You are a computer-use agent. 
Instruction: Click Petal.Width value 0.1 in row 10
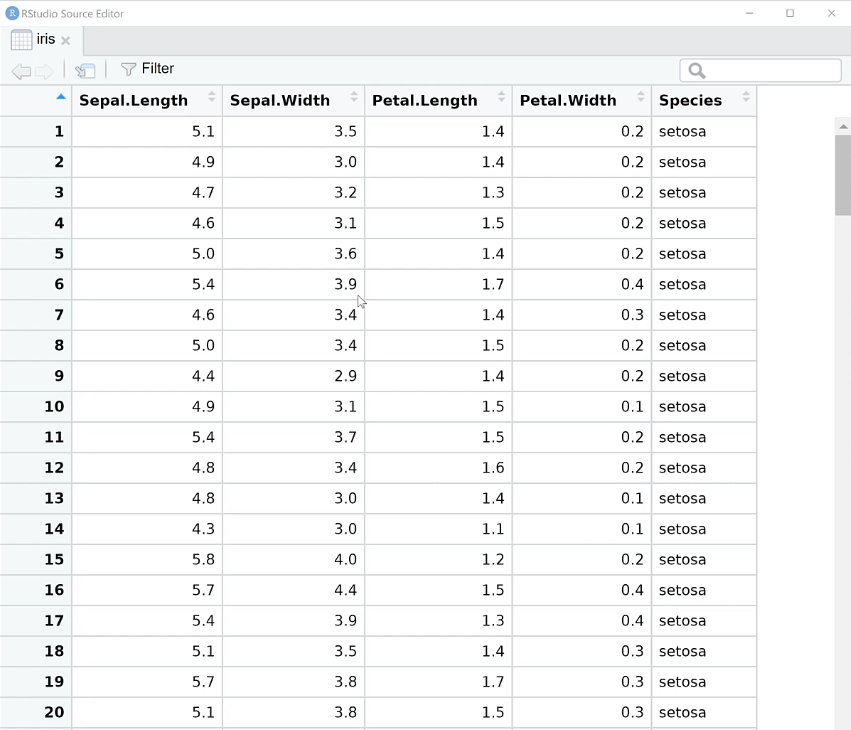coord(632,407)
